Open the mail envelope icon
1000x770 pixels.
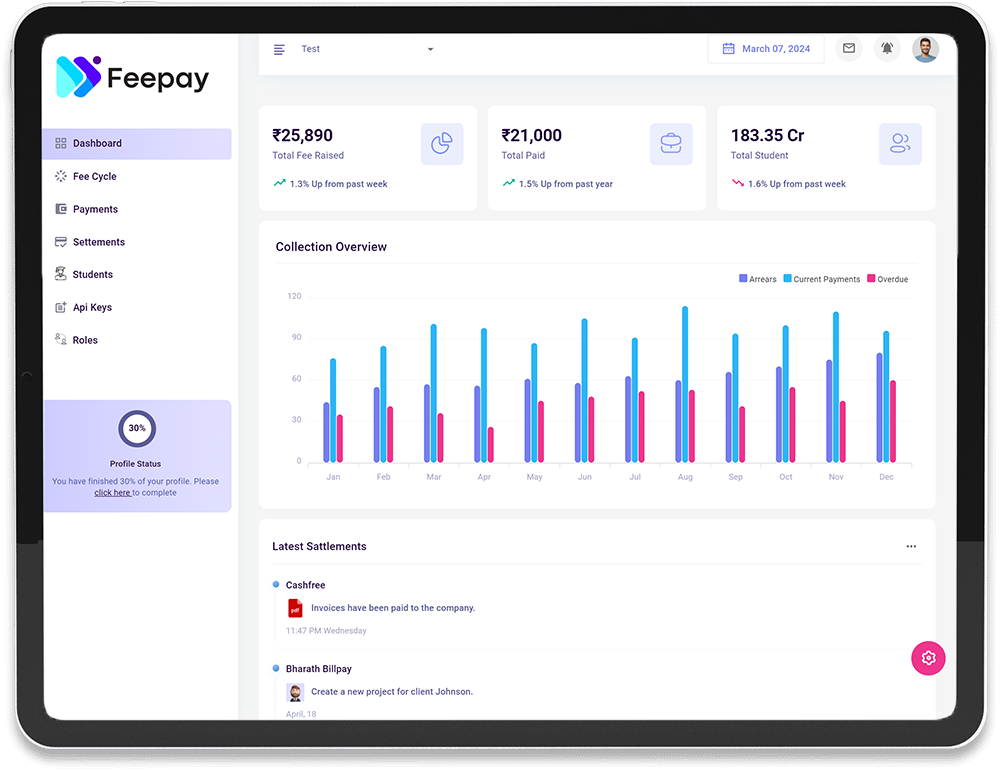pyautogui.click(x=848, y=48)
